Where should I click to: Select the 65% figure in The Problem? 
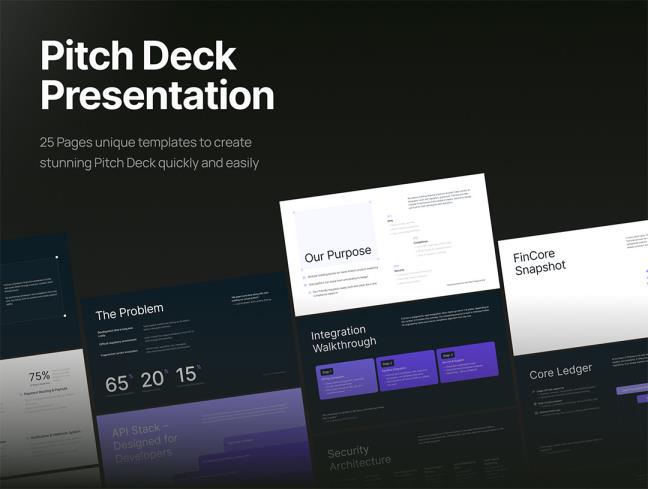point(118,383)
